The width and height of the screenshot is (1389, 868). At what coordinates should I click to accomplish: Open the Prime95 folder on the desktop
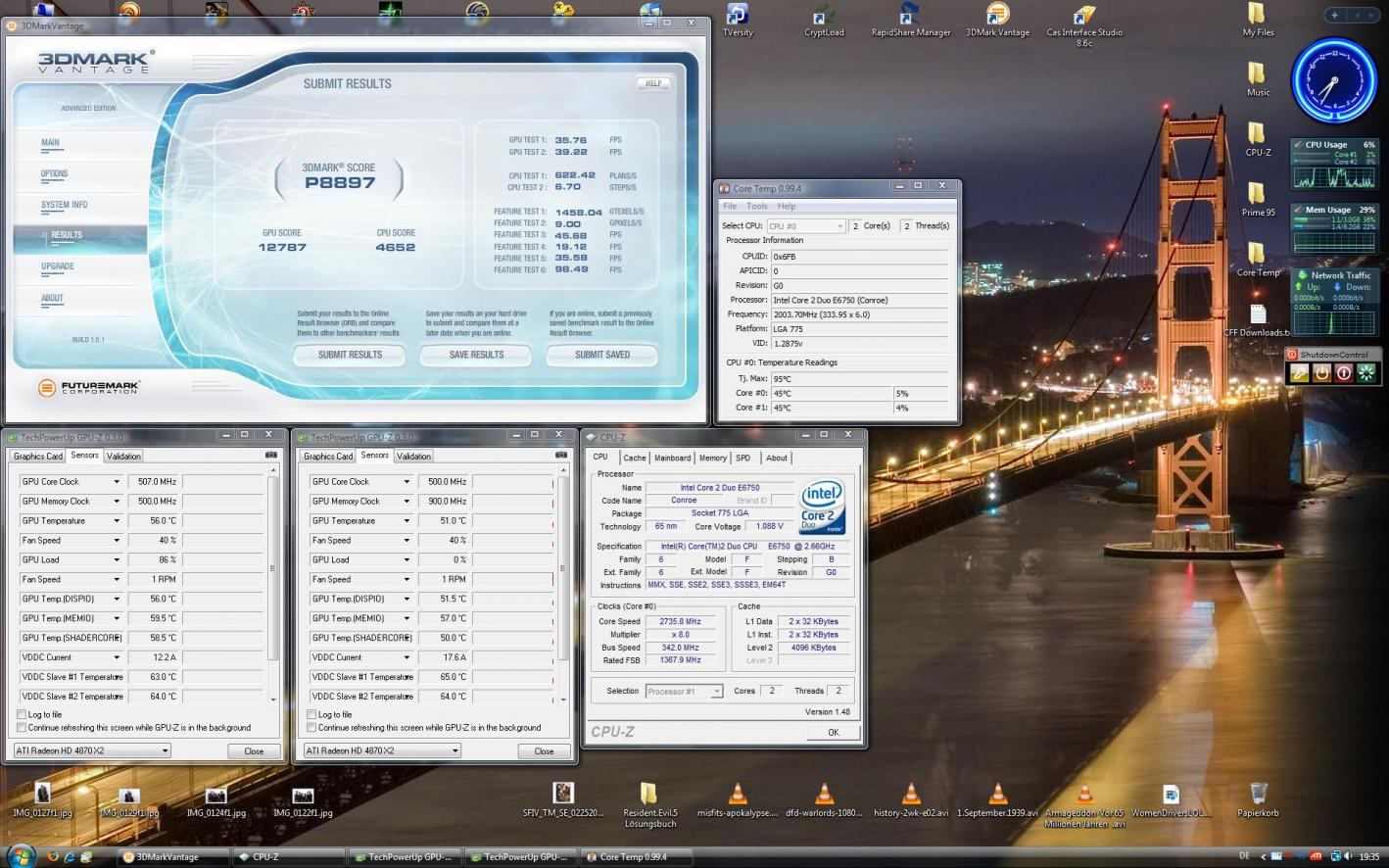point(1258,194)
